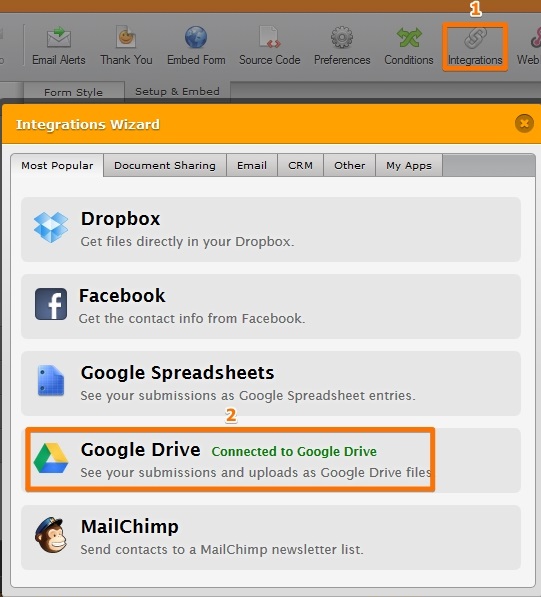Viewport: 541px width, 597px height.
Task: Open Preferences gear icon
Action: [x=342, y=37]
